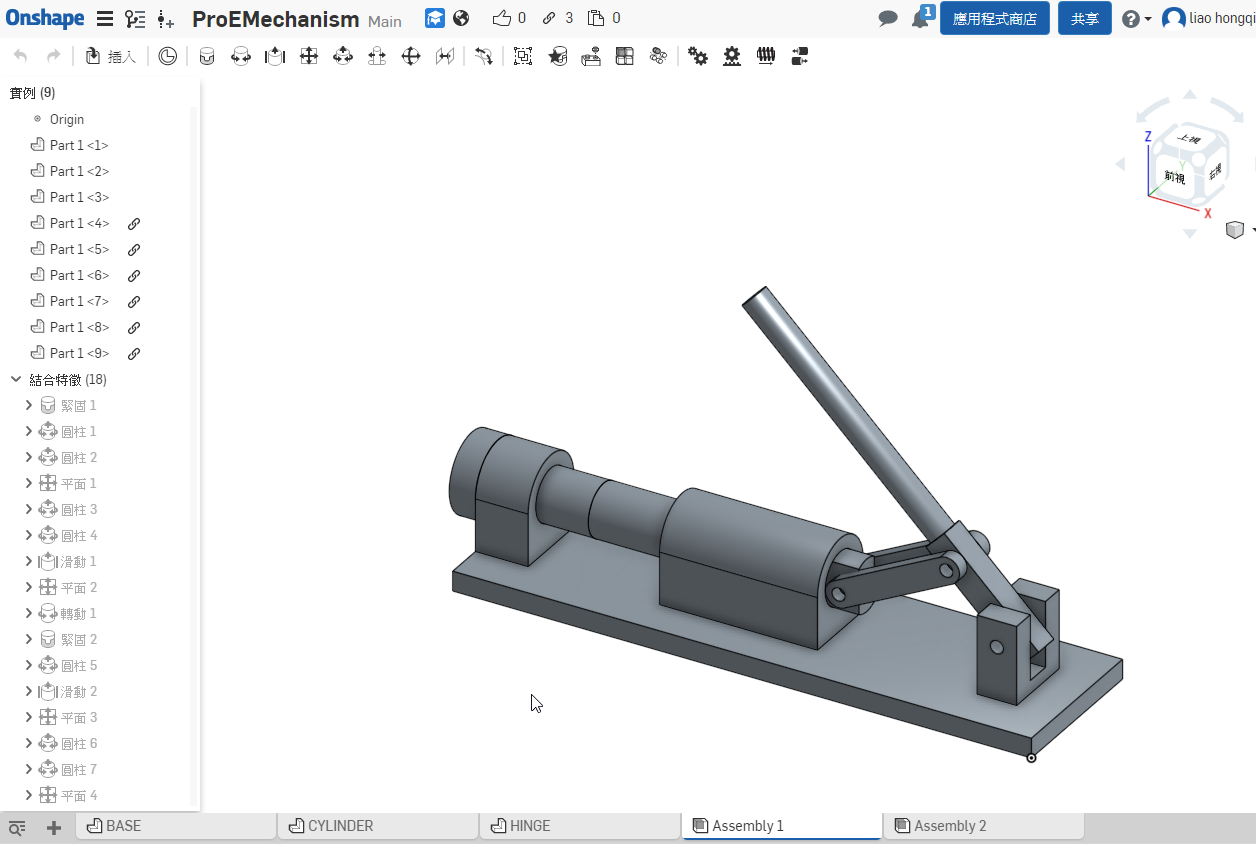
Task: Expand the 滑動 1 mate feature
Action: (x=28, y=562)
